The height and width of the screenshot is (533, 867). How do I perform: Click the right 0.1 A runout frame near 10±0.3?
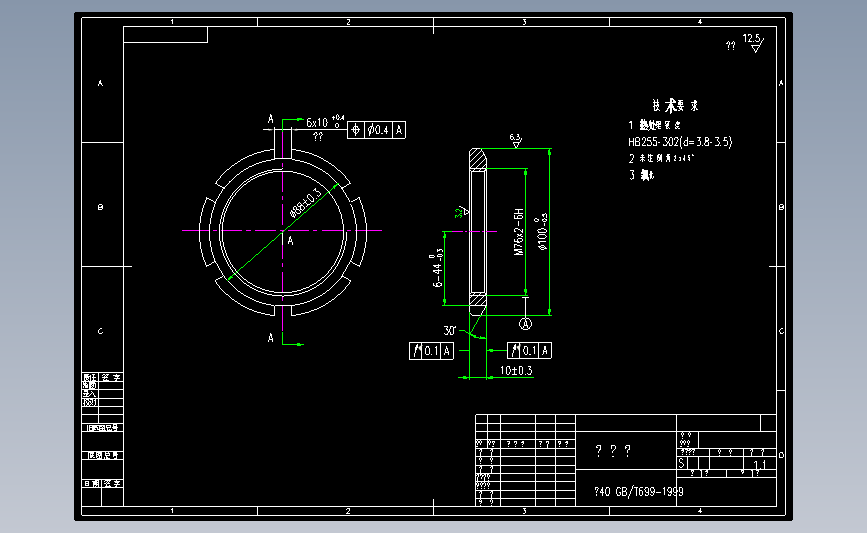[x=530, y=351]
